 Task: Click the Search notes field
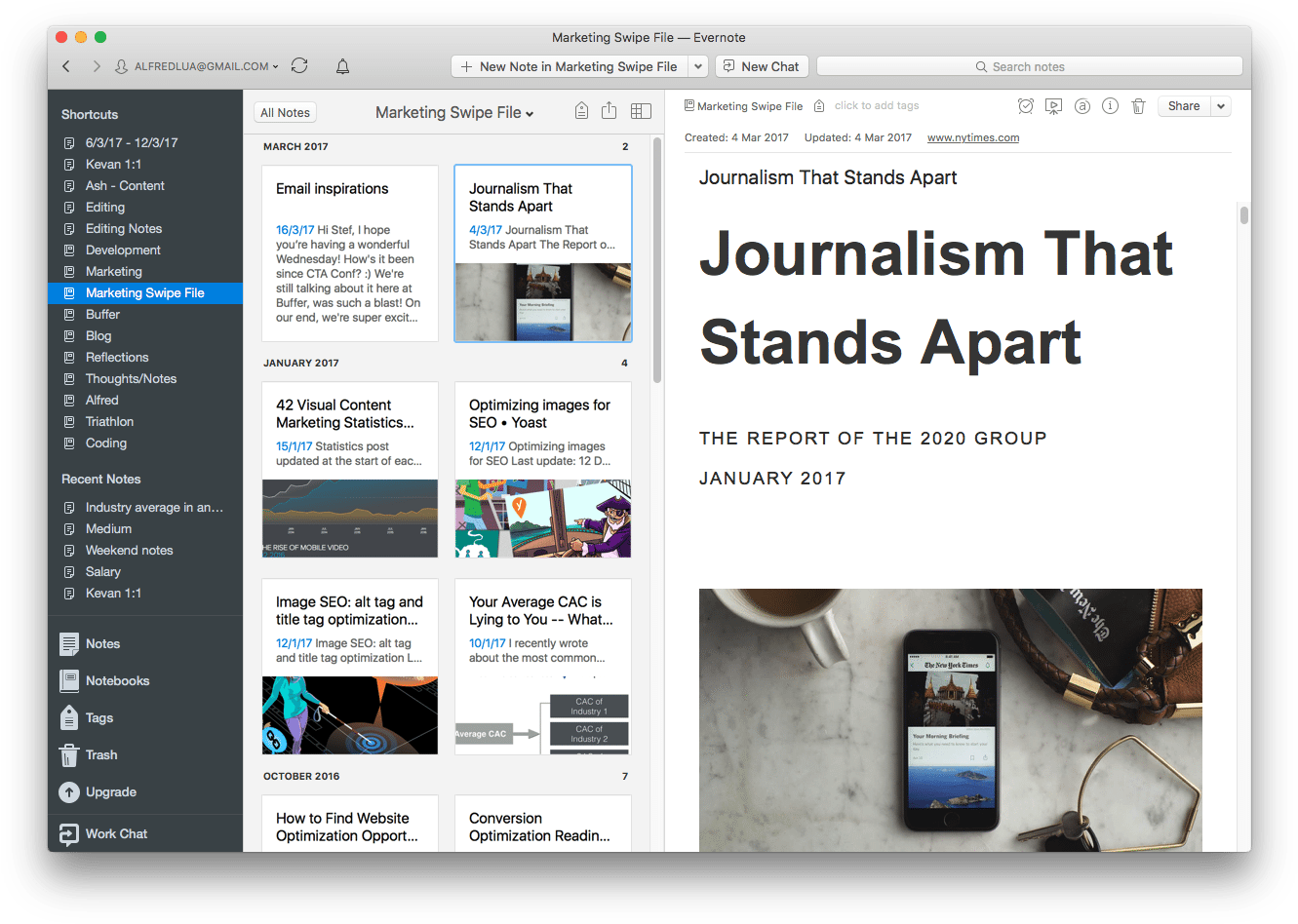pos(1029,66)
